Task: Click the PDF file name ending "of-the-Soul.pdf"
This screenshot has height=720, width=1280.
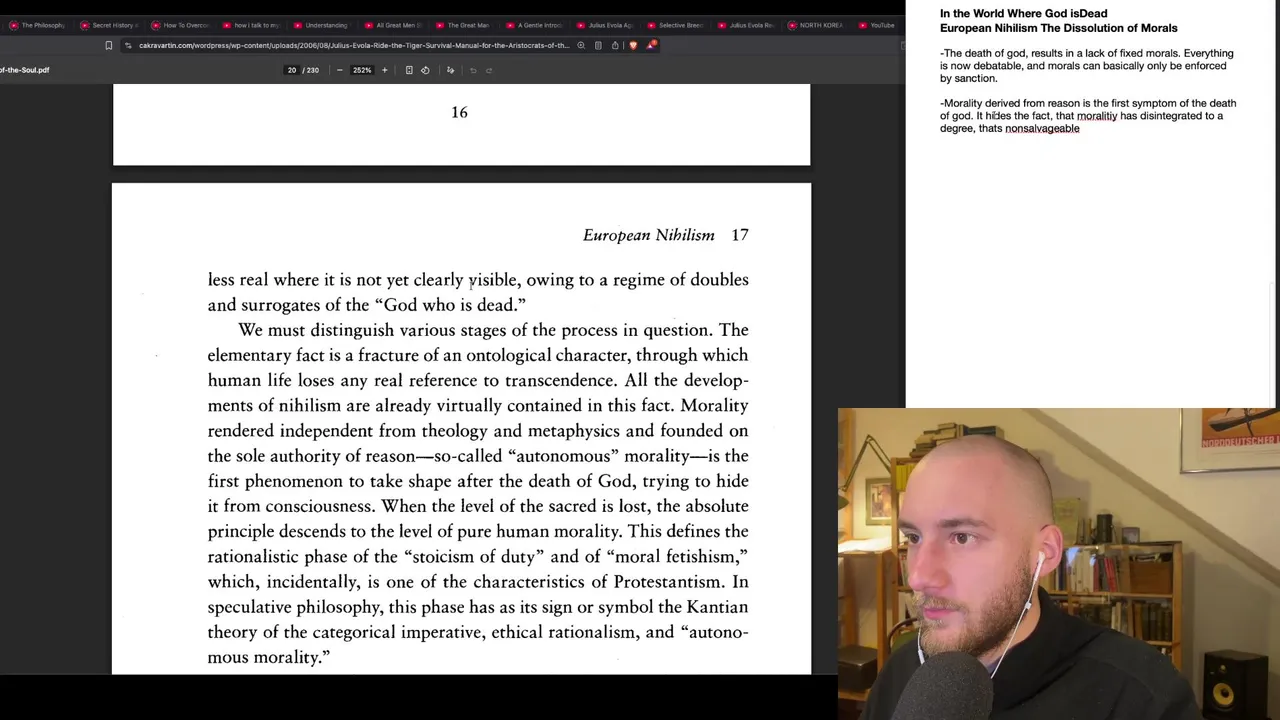Action: pos(24,70)
